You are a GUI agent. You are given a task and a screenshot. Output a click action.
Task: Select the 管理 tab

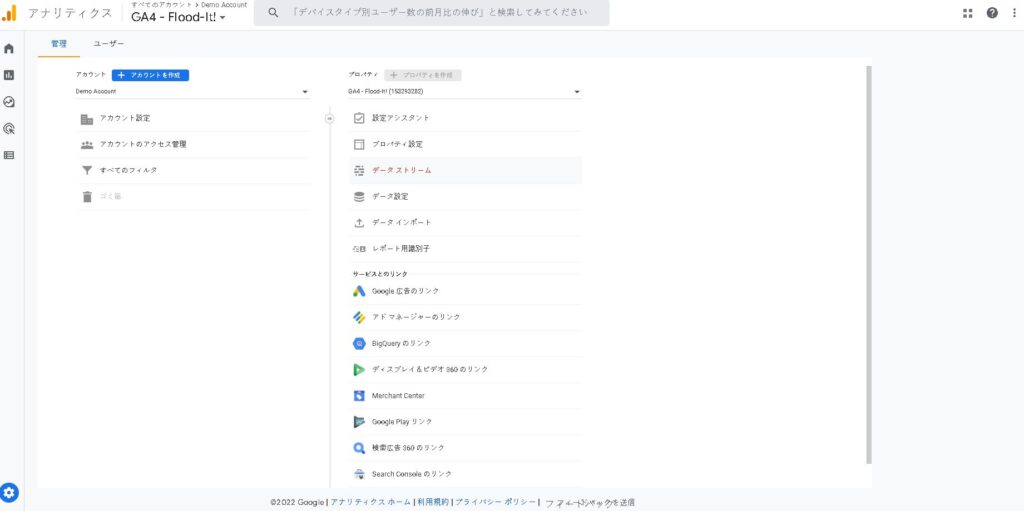point(59,44)
